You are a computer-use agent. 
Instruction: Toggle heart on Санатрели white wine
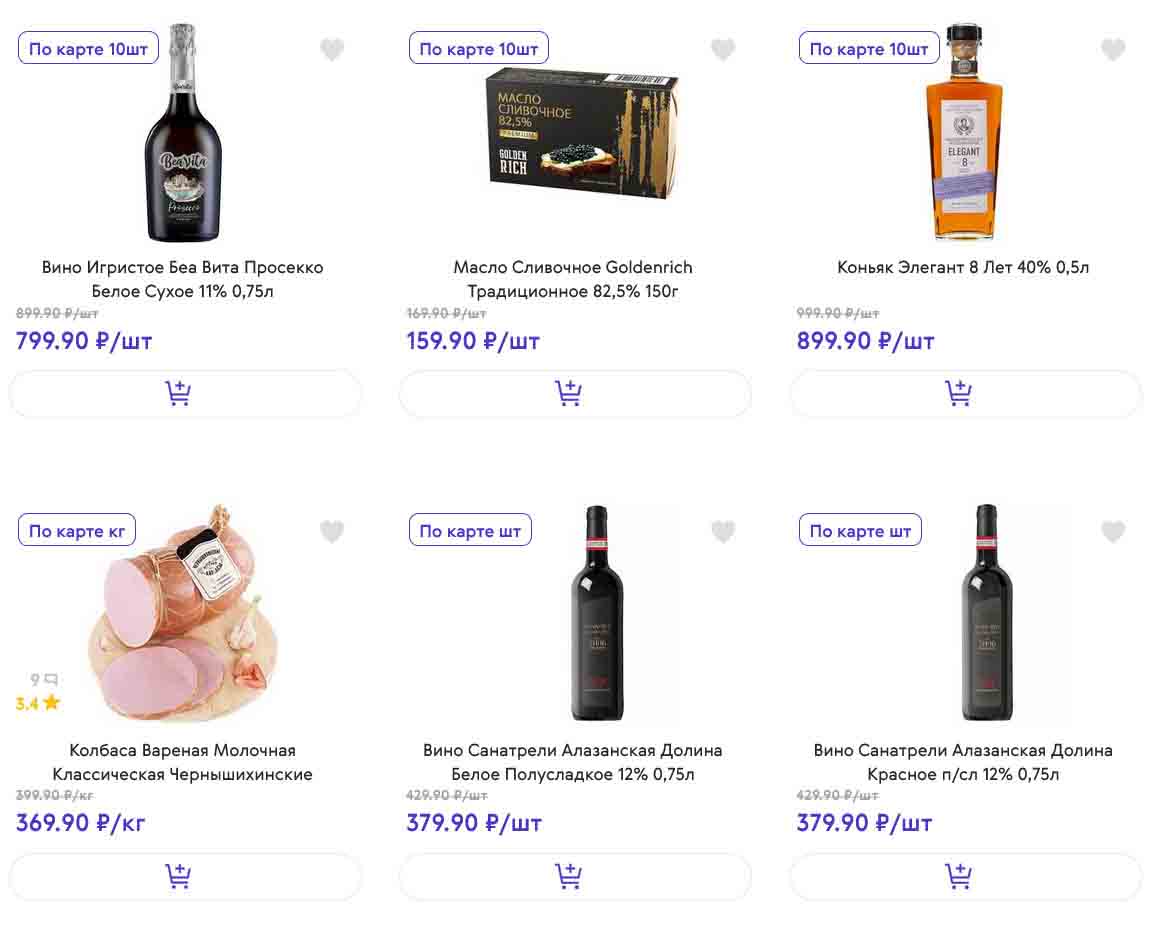723,532
